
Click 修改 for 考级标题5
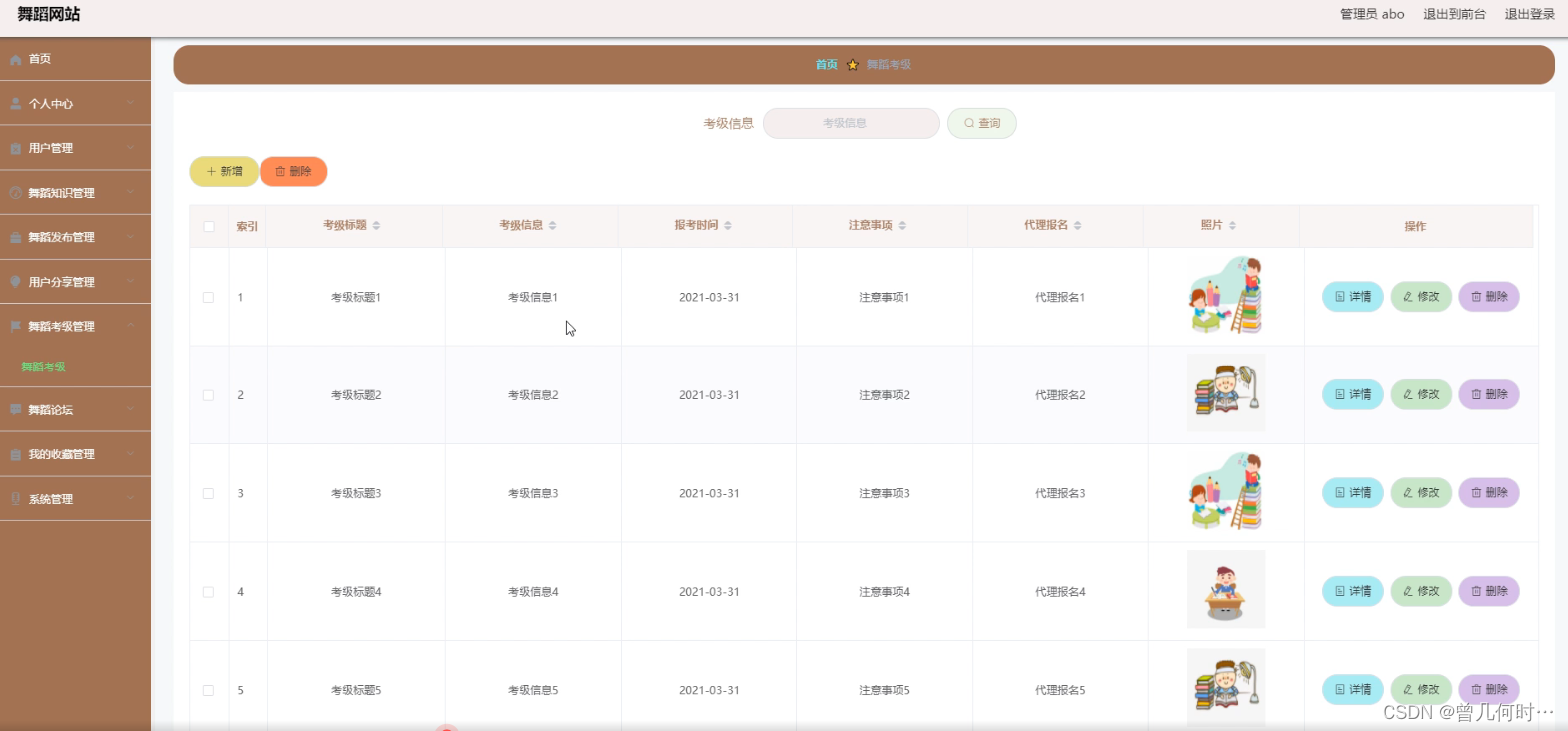coord(1421,690)
